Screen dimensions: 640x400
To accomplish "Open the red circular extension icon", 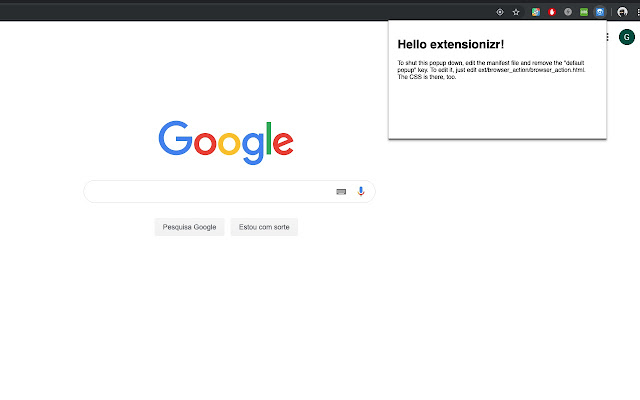I will click(x=552, y=12).
